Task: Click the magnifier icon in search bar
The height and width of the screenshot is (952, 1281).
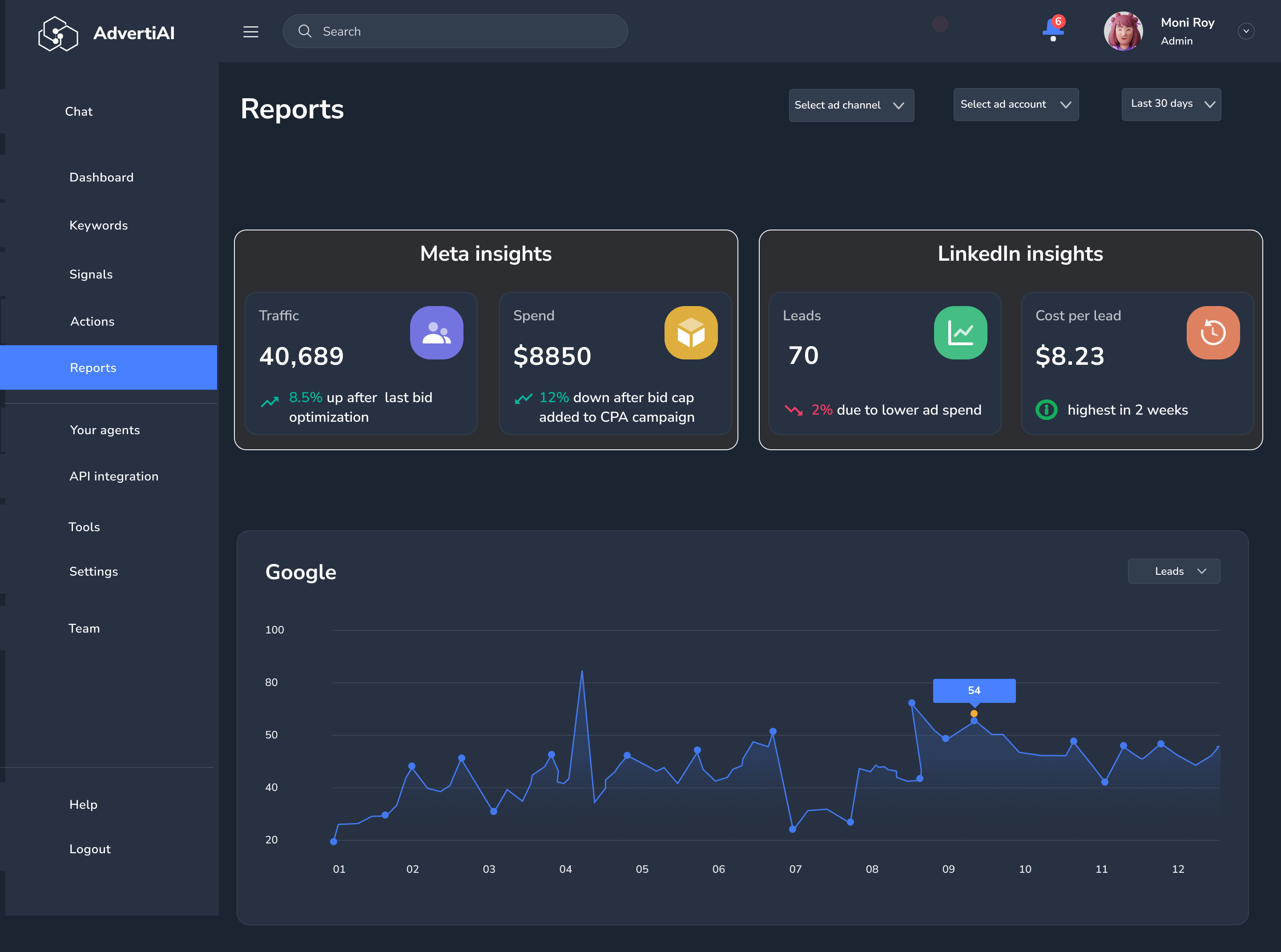Action: tap(305, 31)
